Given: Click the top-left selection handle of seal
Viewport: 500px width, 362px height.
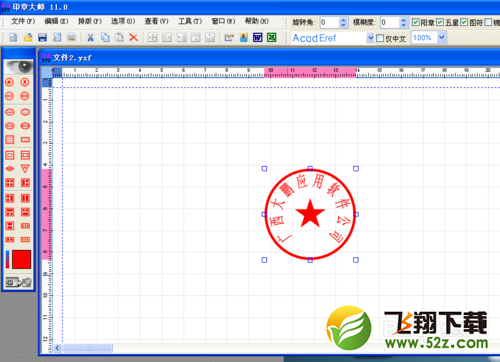Looking at the screenshot, I should [264, 169].
